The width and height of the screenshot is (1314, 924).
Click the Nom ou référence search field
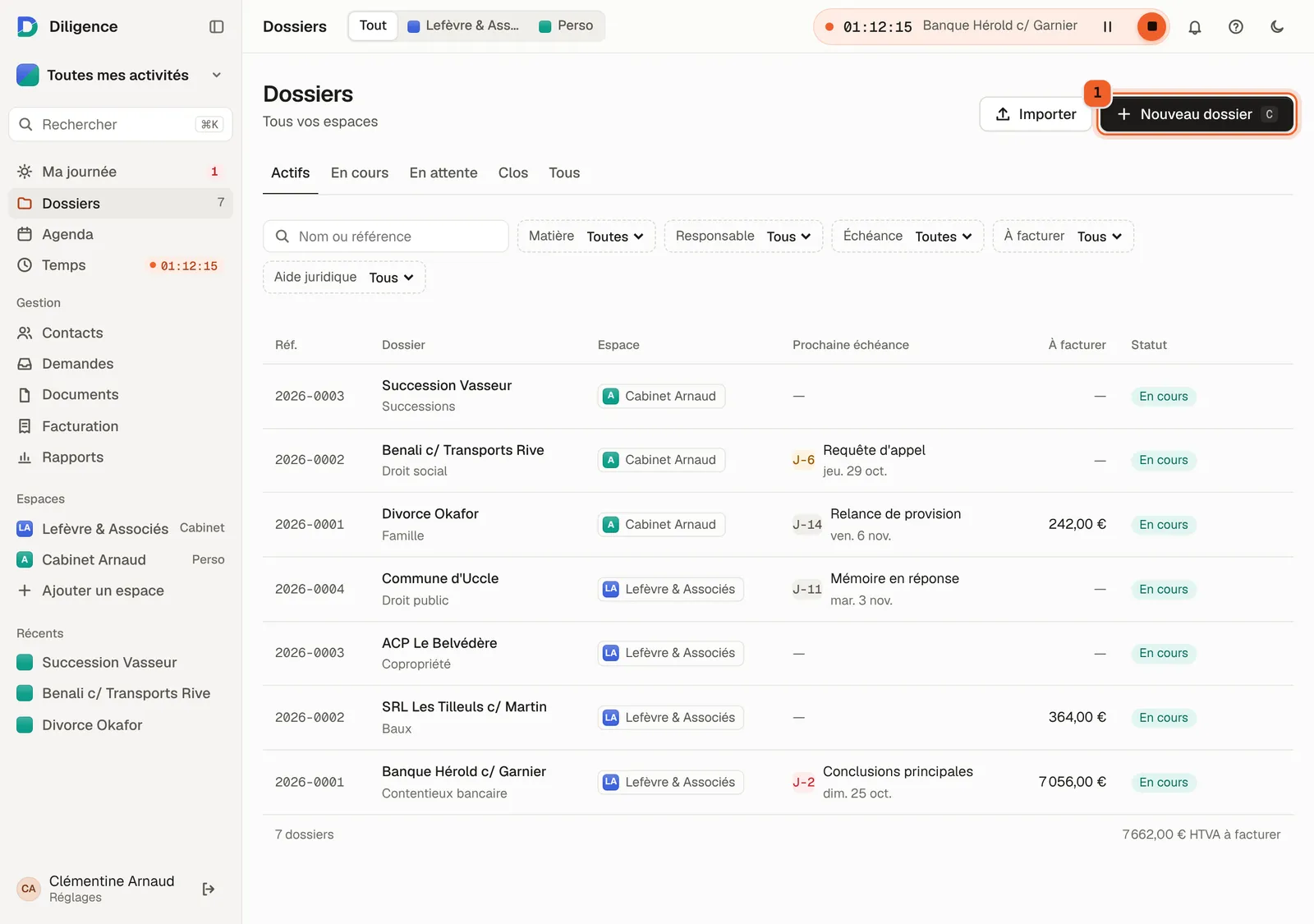pos(386,236)
